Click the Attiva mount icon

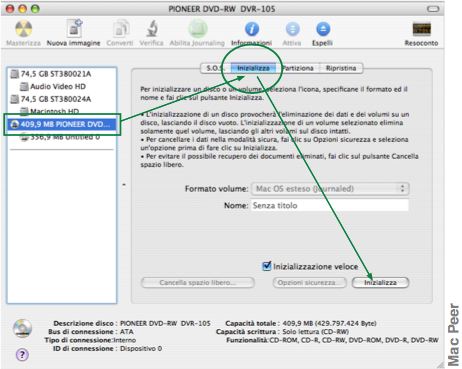pyautogui.click(x=292, y=29)
